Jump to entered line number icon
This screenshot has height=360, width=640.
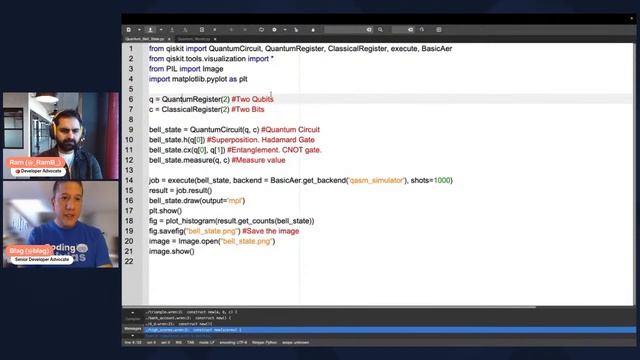[422, 30]
